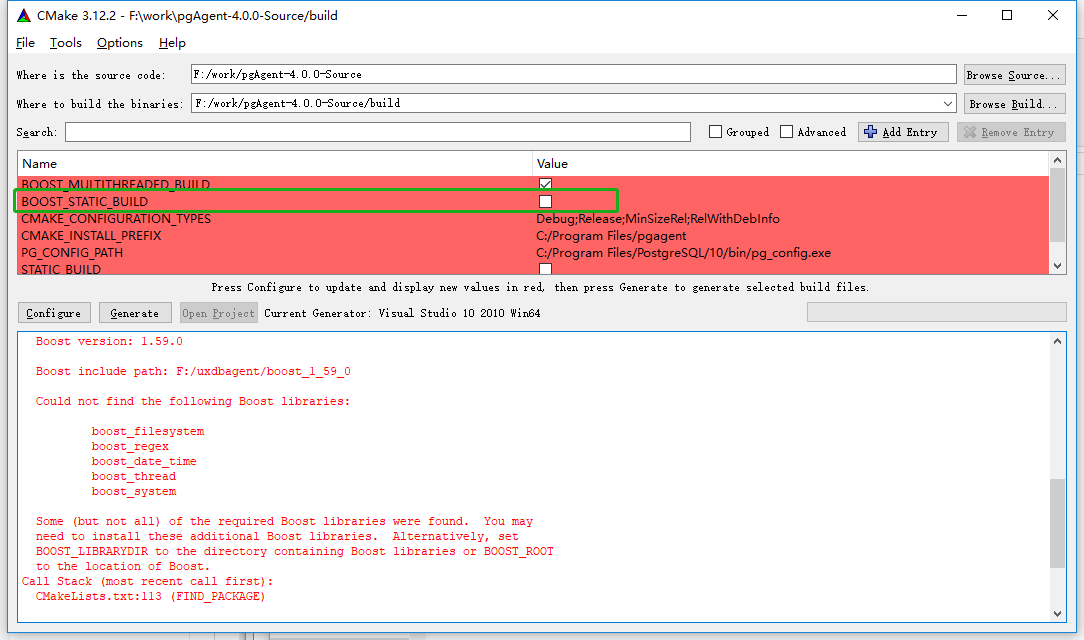Click the Remove Entry button
The height and width of the screenshot is (640, 1084).
[x=1011, y=132]
